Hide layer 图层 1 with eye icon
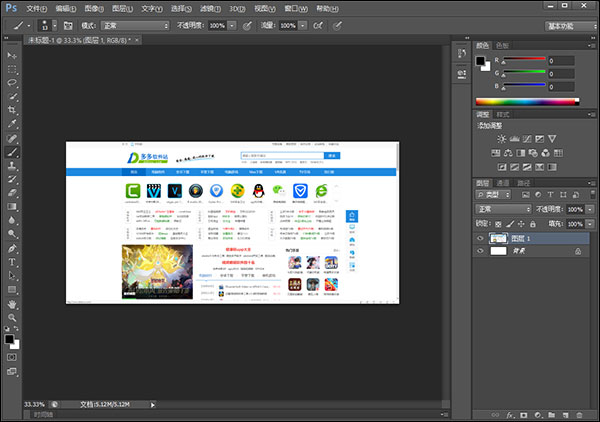Image resolution: width=600 pixels, height=422 pixels. (481, 239)
